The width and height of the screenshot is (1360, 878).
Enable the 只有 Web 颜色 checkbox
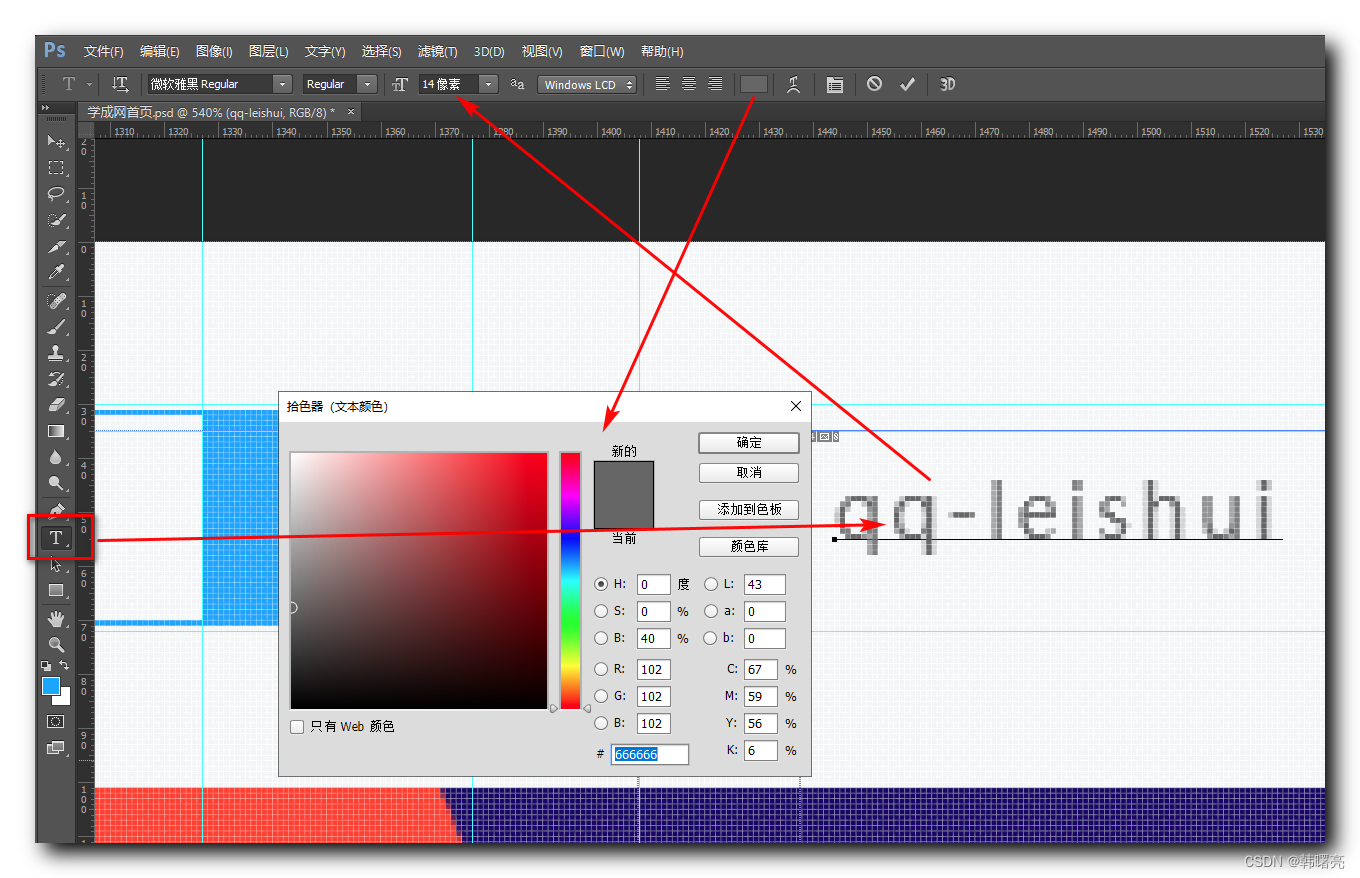(x=297, y=727)
